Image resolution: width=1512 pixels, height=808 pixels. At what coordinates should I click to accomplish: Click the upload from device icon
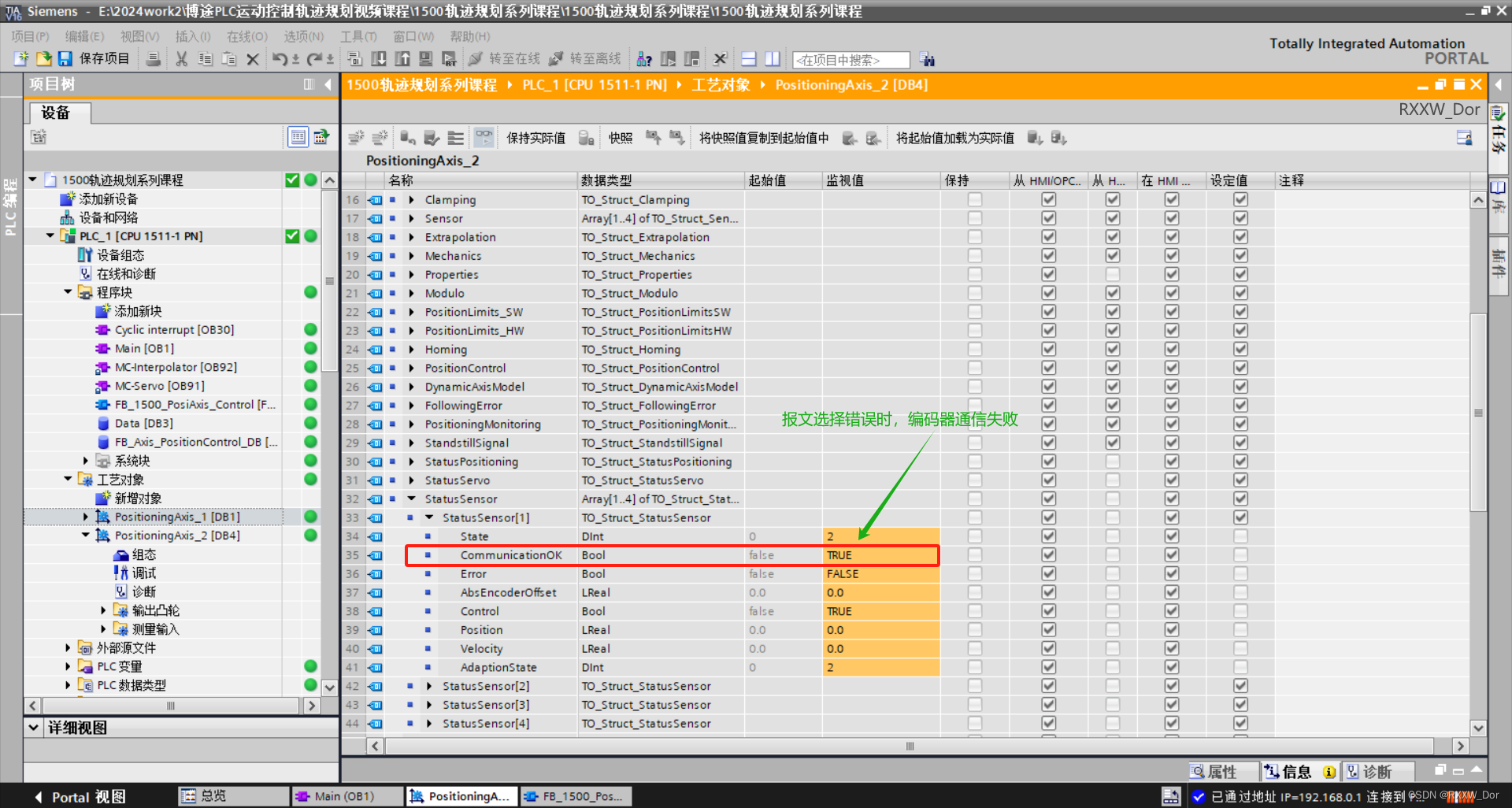click(x=402, y=59)
